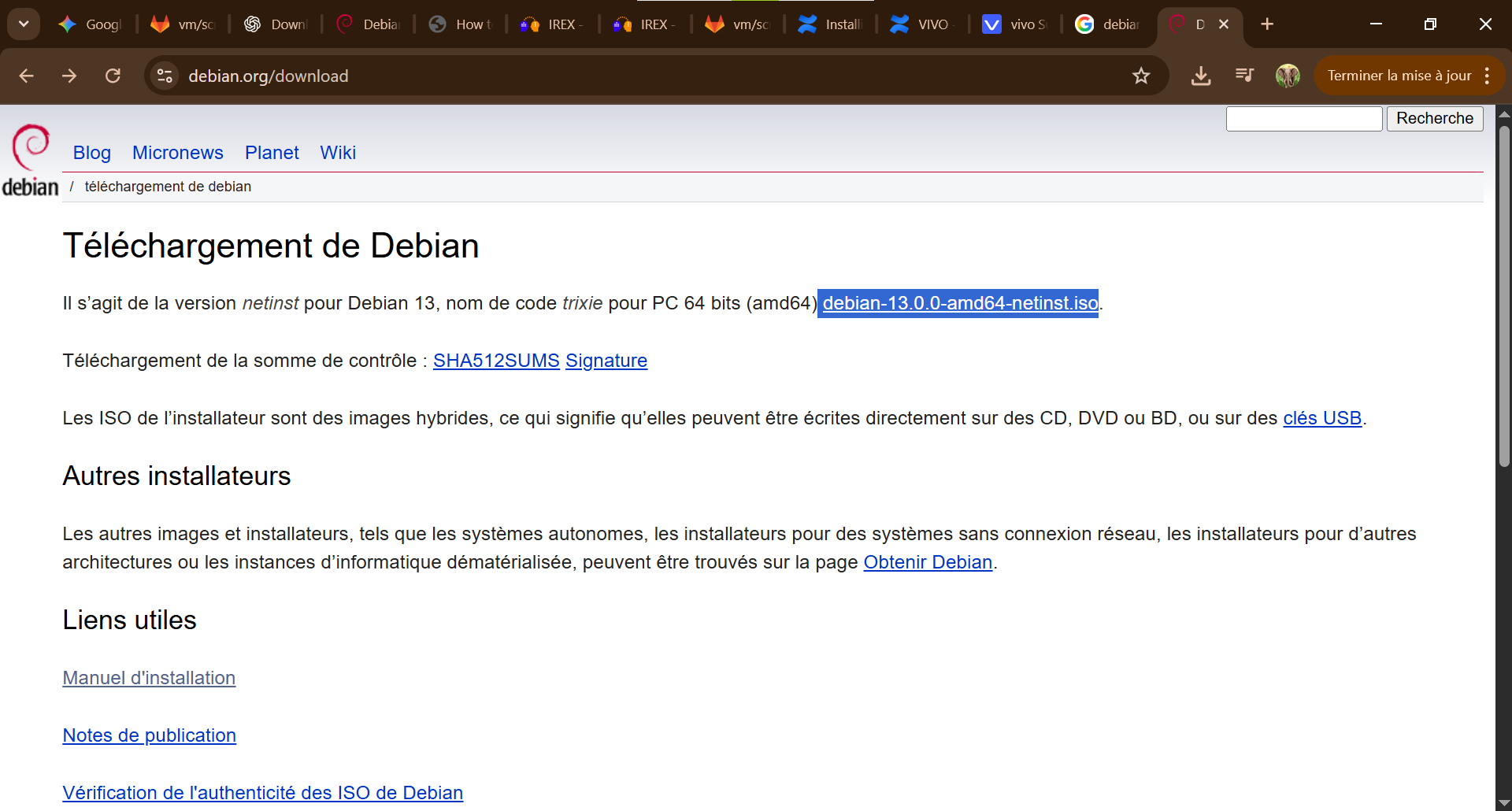Viewport: 1512px width, 811px height.
Task: Bookmark this page with the star
Action: [x=1141, y=76]
